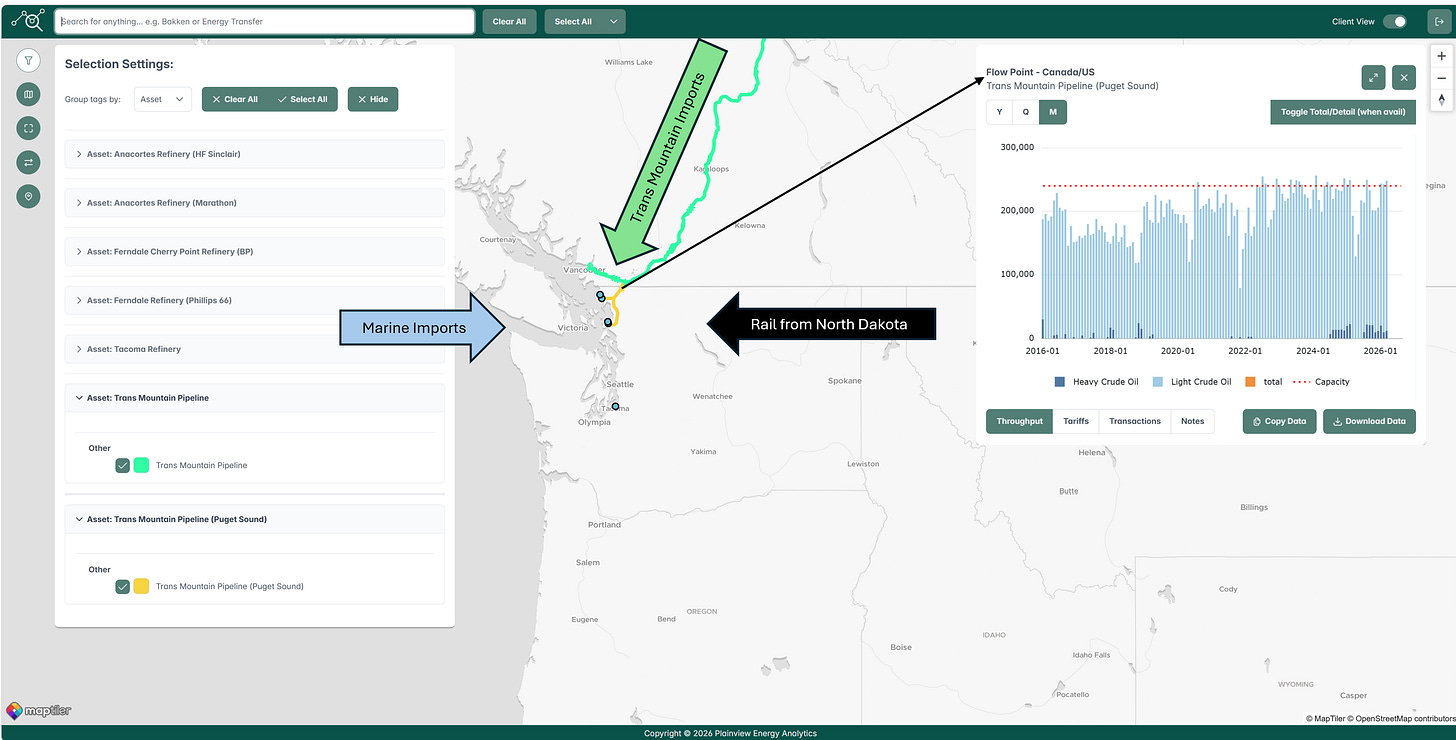Hide the Selection Settings panel
Viewport: 1456px width, 740px height.
click(373, 99)
